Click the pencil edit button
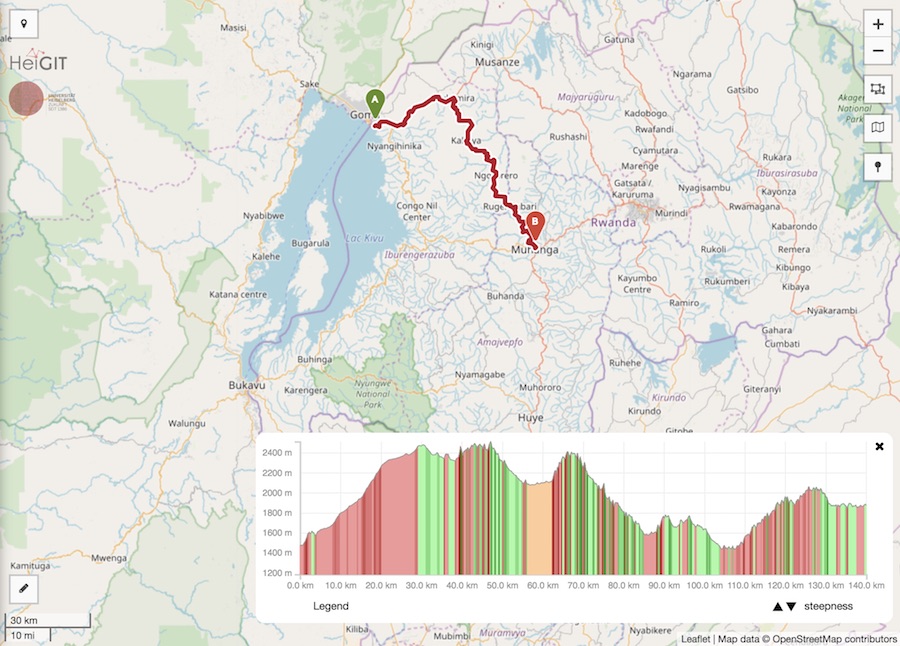 click(23, 589)
